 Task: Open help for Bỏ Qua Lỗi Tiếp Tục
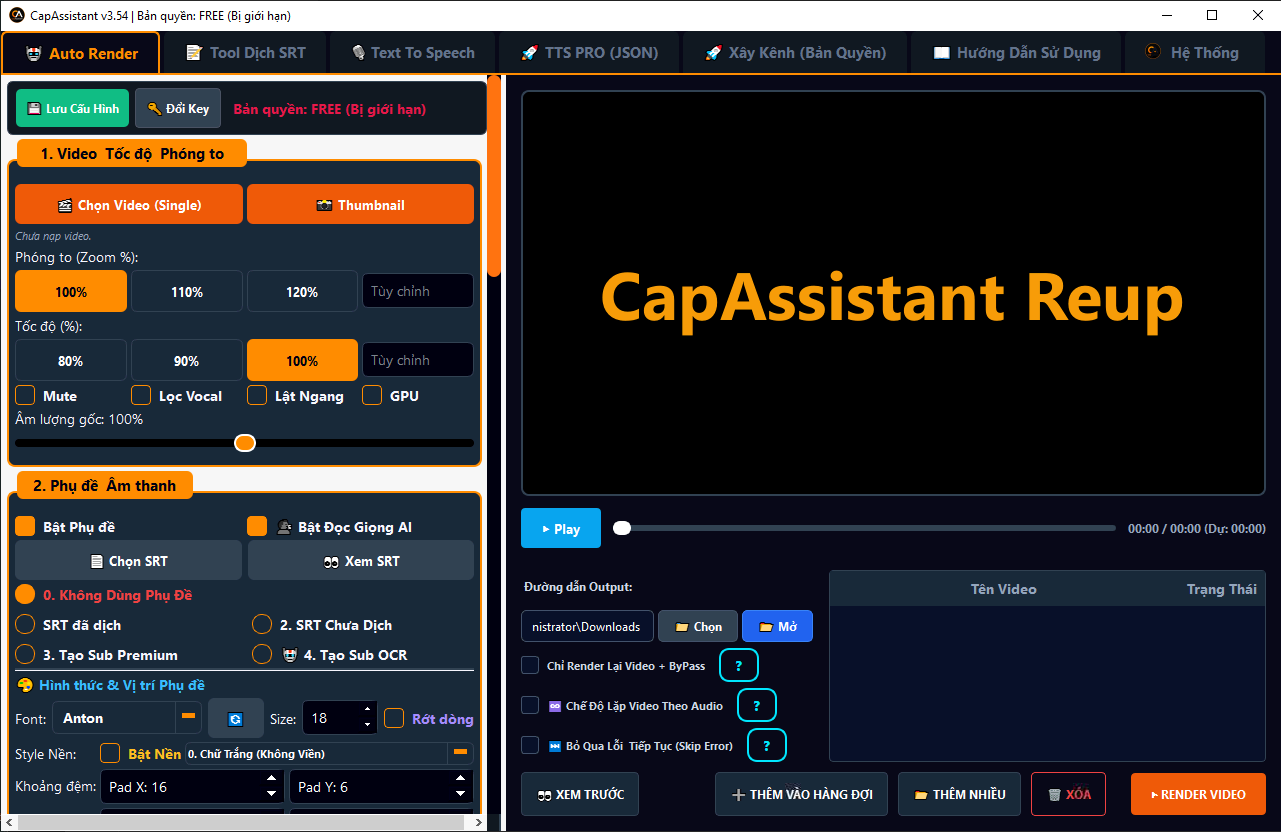point(767,745)
